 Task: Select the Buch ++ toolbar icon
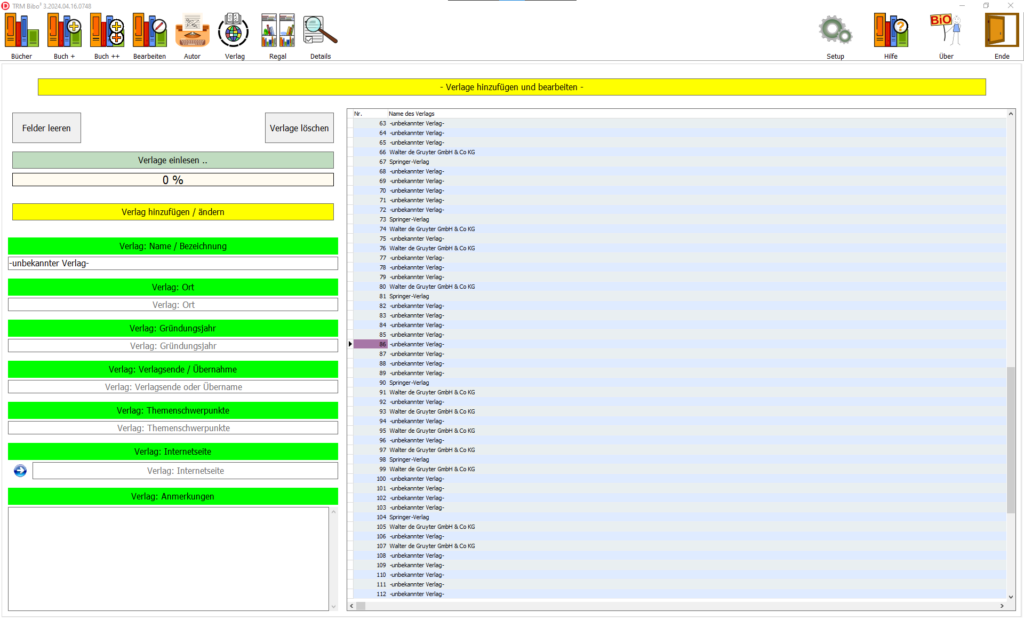[x=107, y=31]
